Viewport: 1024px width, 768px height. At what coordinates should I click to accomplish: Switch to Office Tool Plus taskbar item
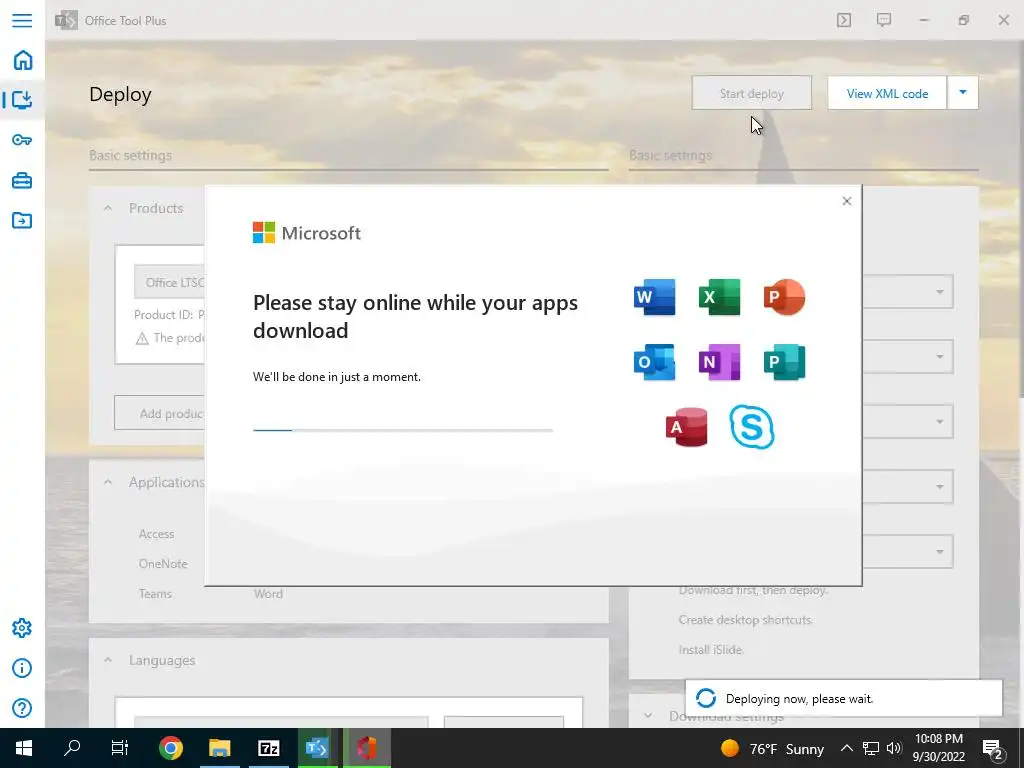tap(317, 748)
